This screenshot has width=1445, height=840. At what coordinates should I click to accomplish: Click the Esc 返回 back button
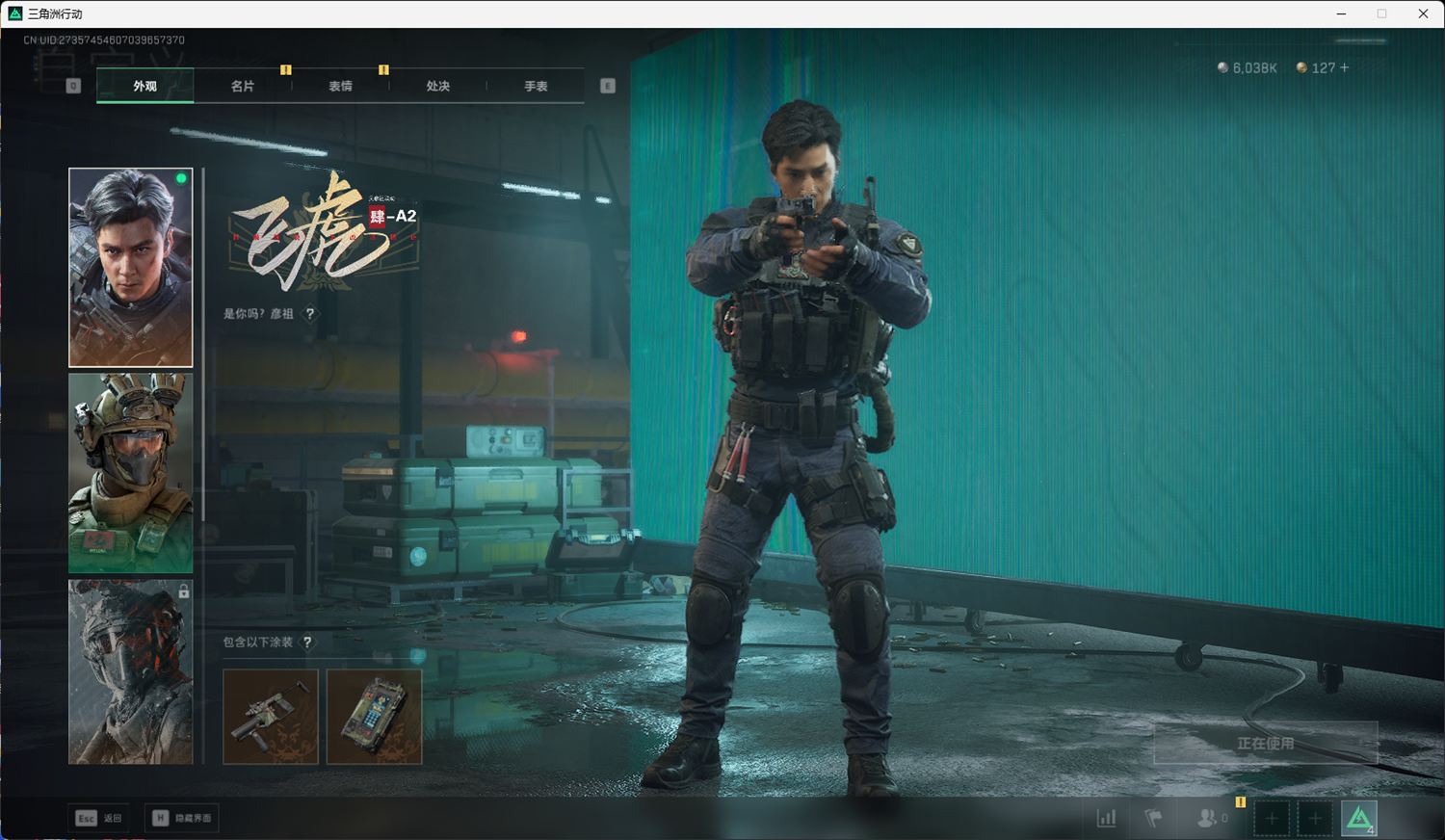[99, 818]
